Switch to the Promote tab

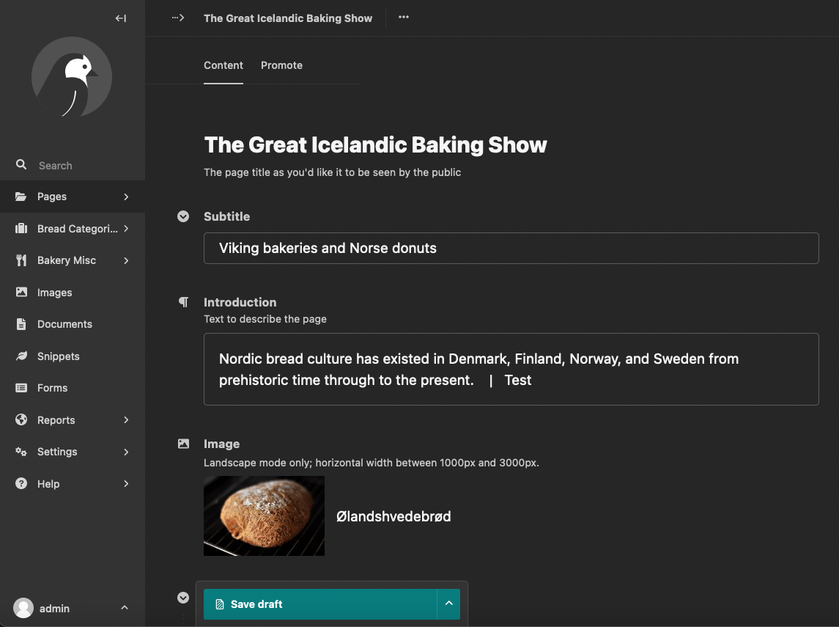[281, 65]
